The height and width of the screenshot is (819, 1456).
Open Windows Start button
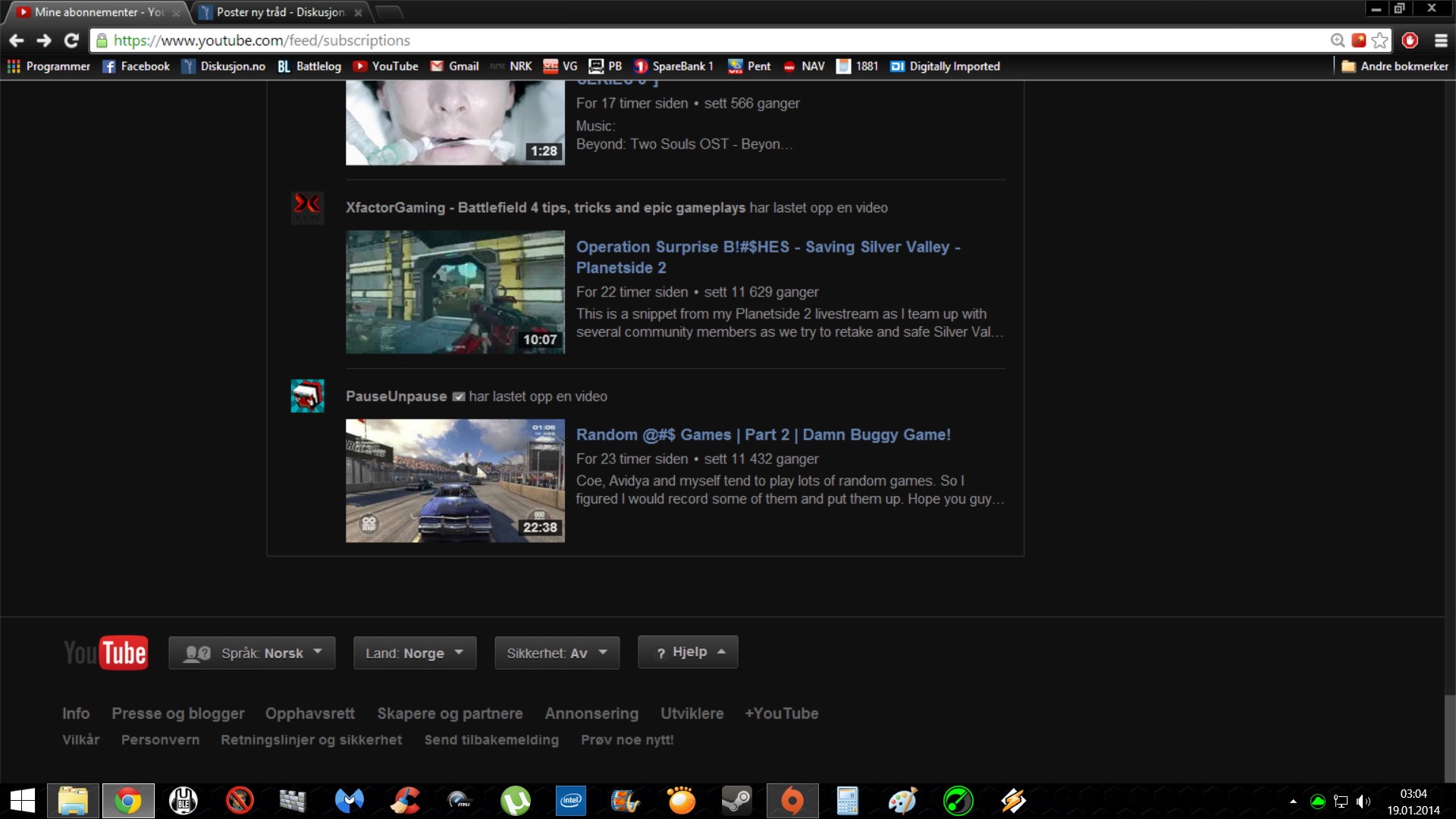pos(23,801)
